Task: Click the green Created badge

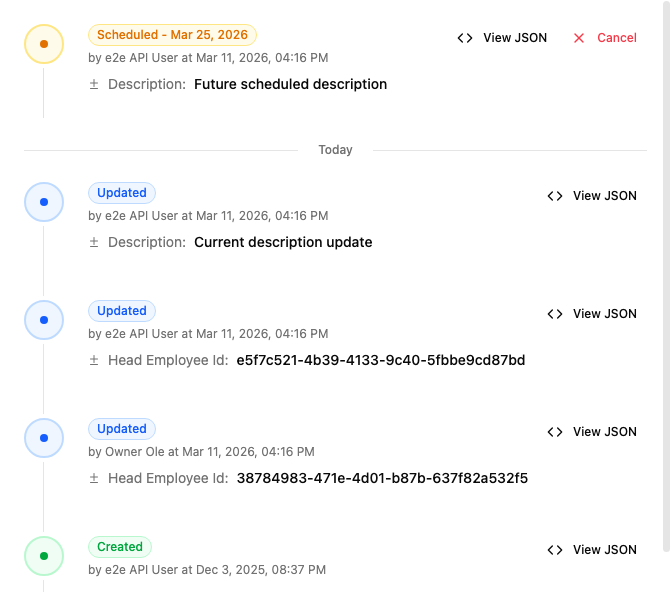Action: click(x=120, y=547)
